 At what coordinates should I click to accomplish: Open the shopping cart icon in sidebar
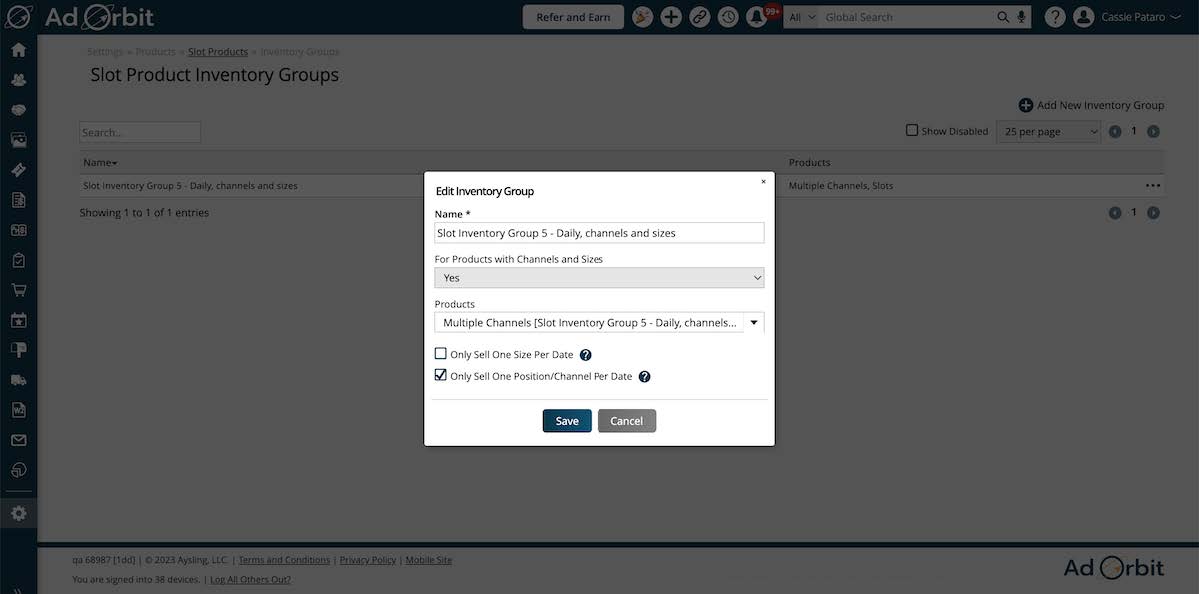point(18,291)
